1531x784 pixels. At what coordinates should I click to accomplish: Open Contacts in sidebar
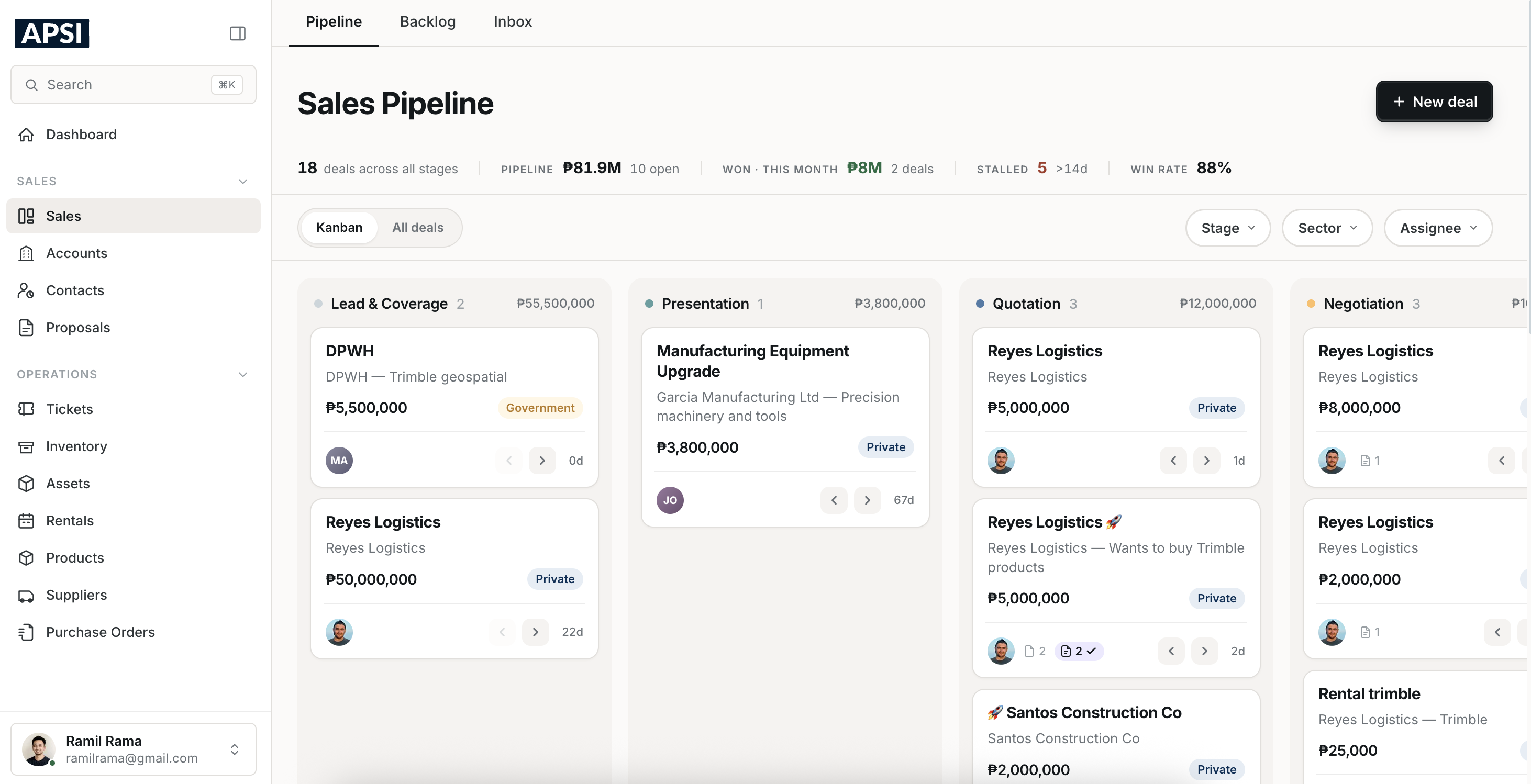133,290
